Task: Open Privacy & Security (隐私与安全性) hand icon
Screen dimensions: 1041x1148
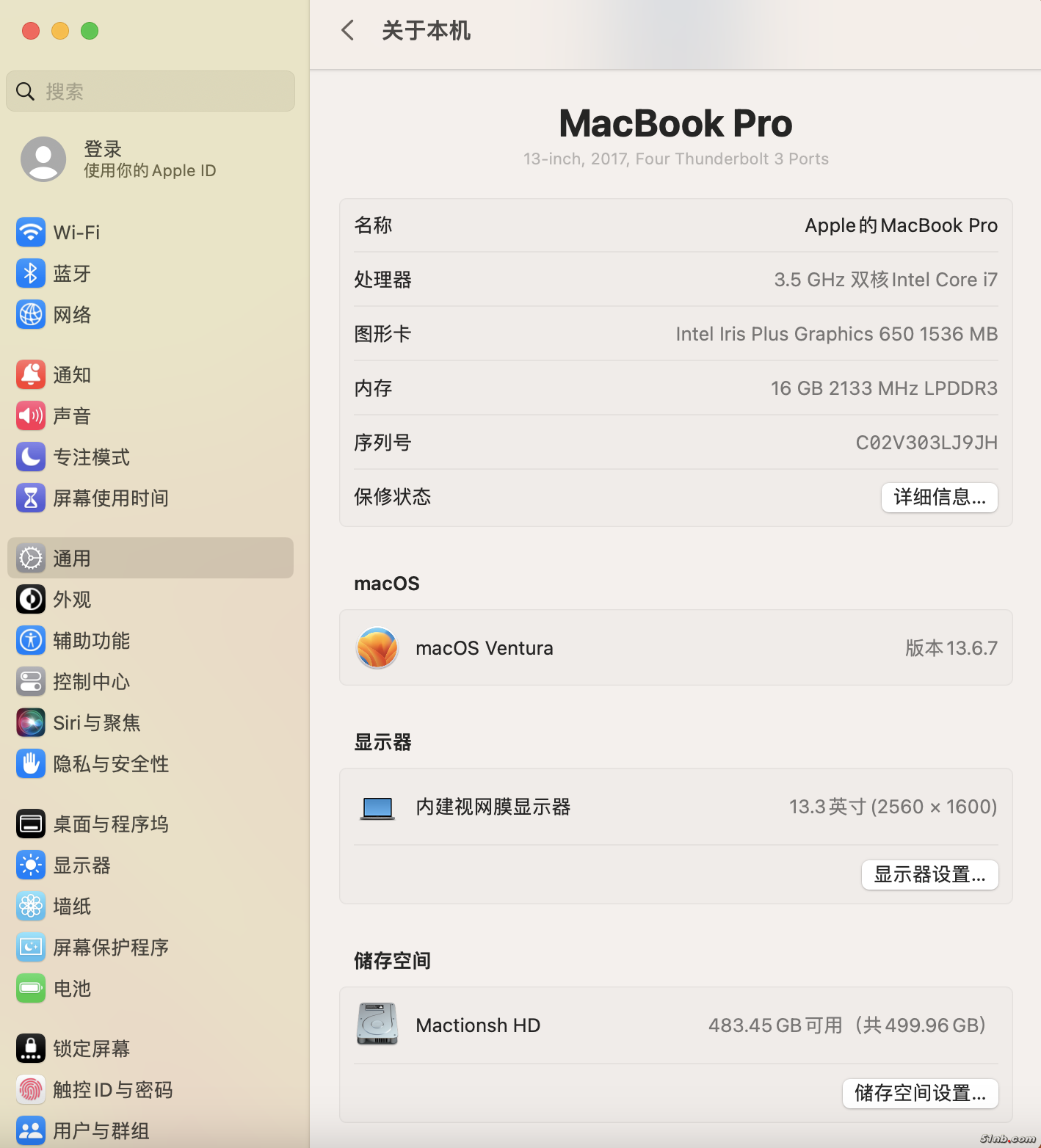Action: (x=31, y=764)
